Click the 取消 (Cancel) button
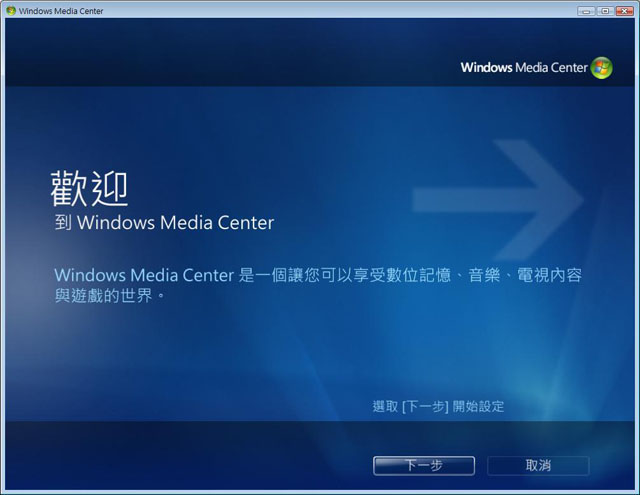The height and width of the screenshot is (495, 640). coord(538,466)
